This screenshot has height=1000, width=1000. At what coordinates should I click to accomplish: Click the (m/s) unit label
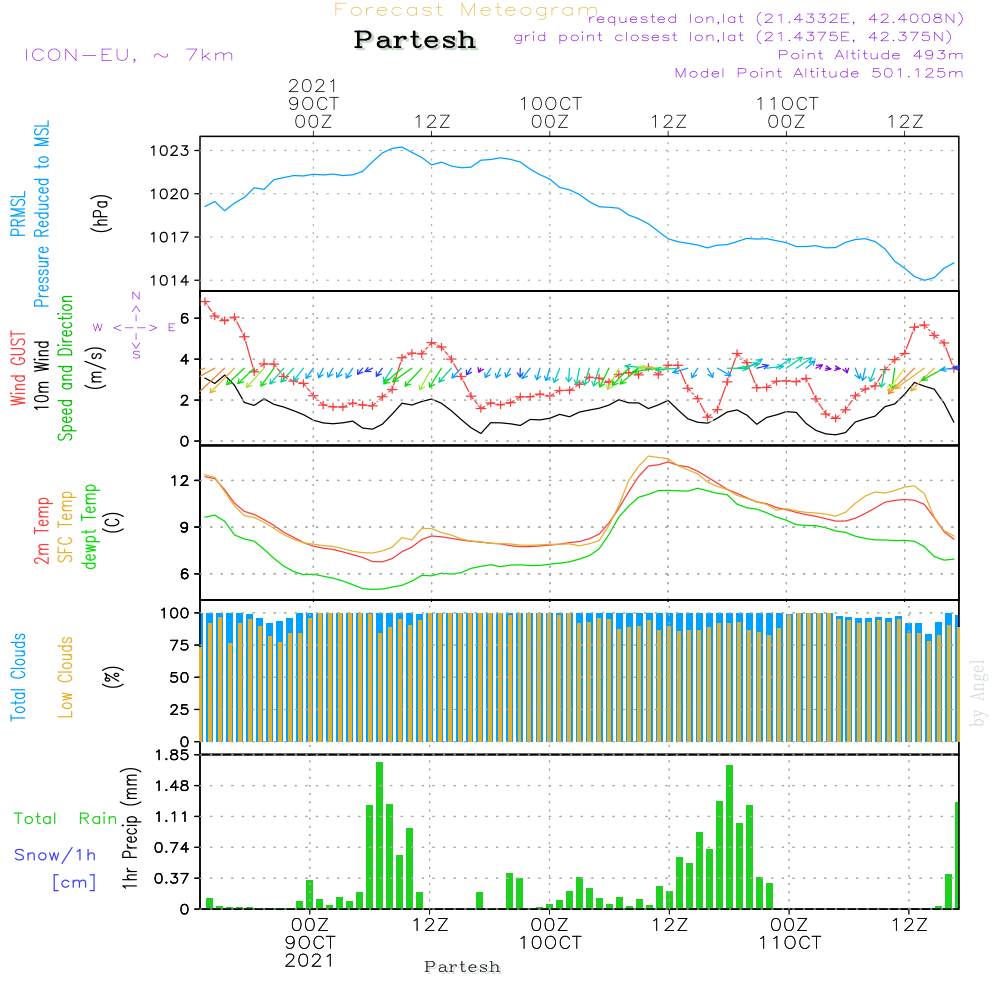click(x=96, y=368)
